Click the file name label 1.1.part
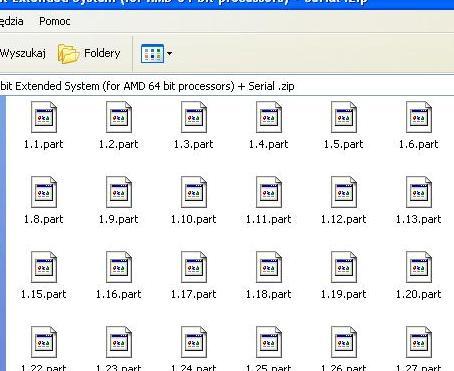The height and width of the screenshot is (371, 454). click(44, 144)
